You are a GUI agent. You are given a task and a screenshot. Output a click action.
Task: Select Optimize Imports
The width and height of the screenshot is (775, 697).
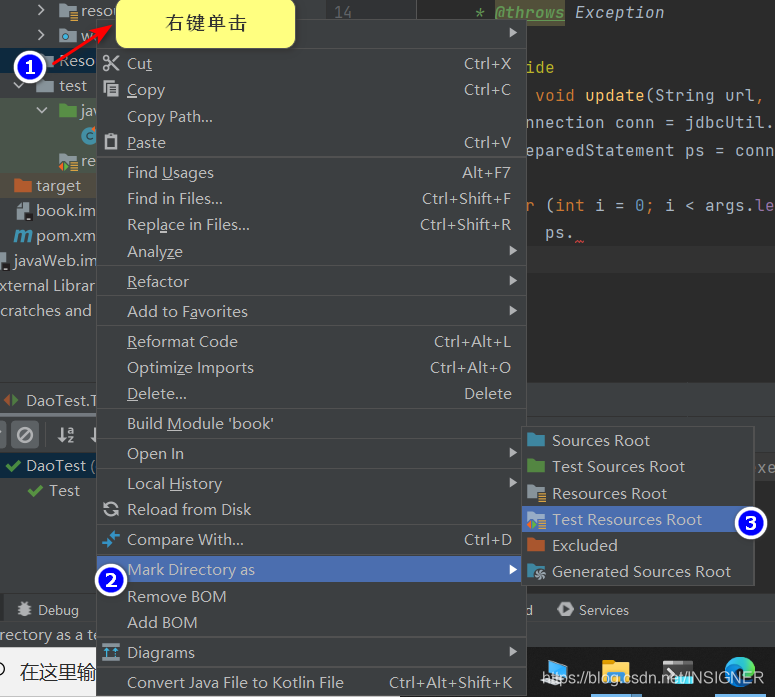tap(311, 368)
